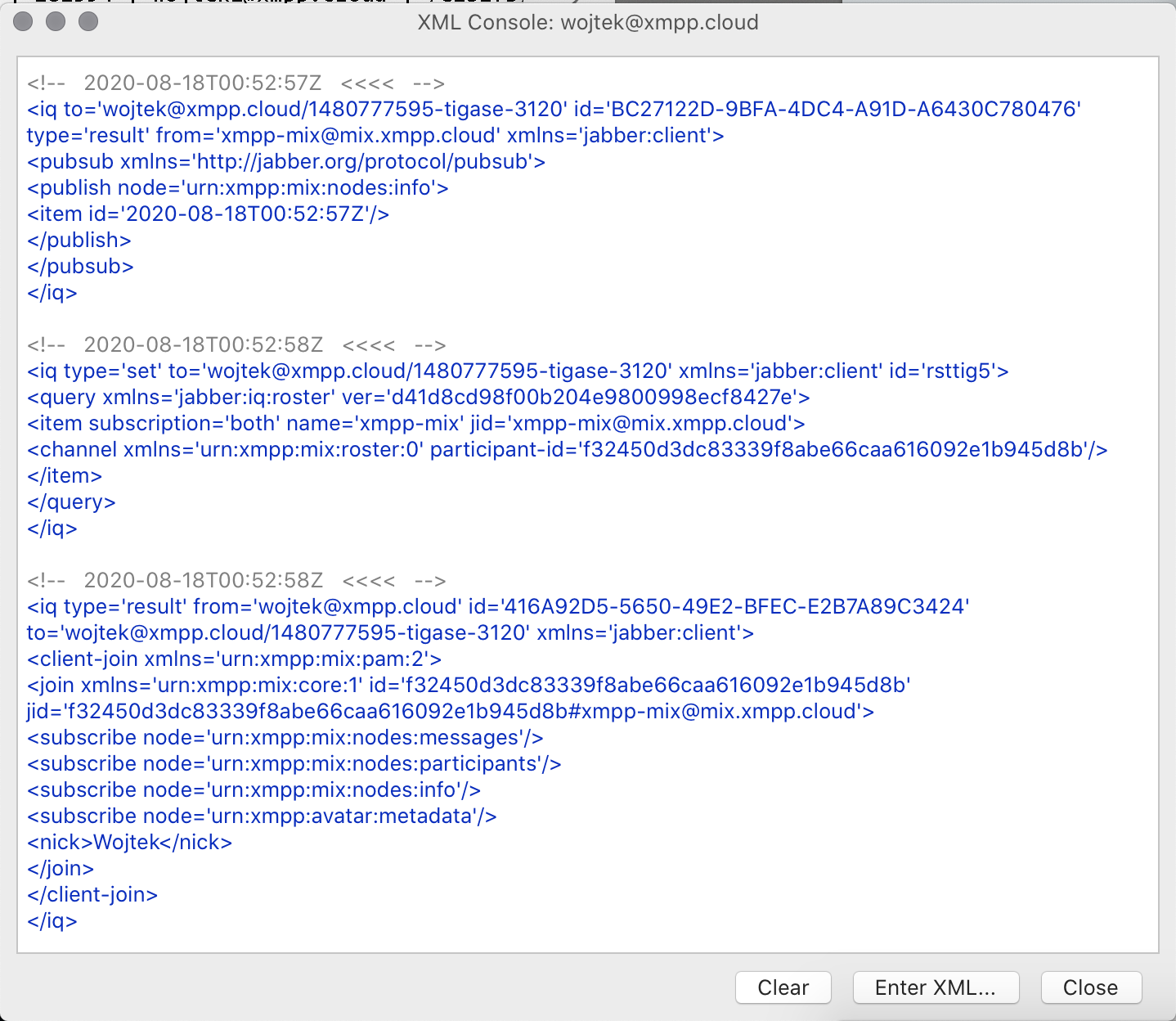The image size is (1176, 1021).
Task: Click the subscribe node avatar:metadata line
Action: tap(262, 816)
